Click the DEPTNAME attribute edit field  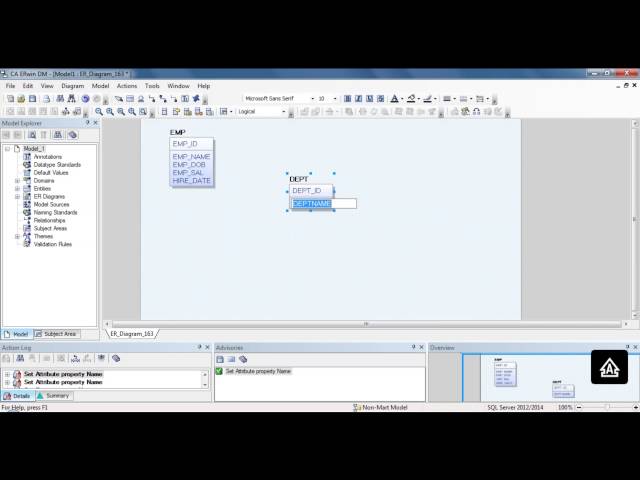pyautogui.click(x=323, y=203)
